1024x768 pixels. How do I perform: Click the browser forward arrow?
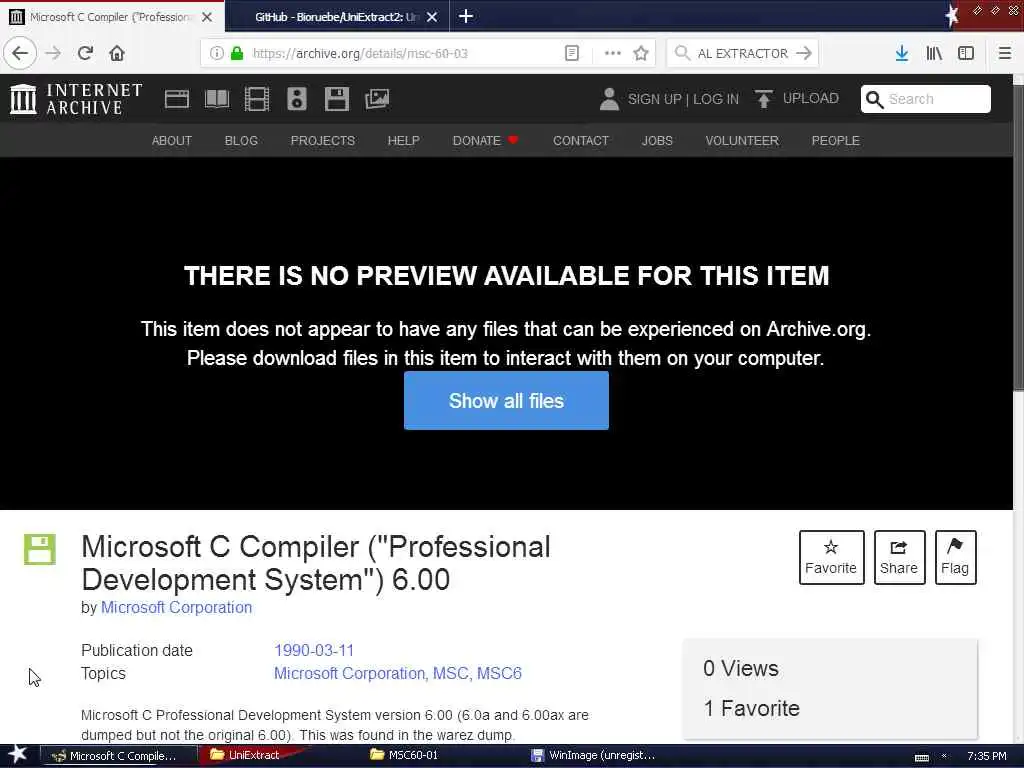point(53,53)
